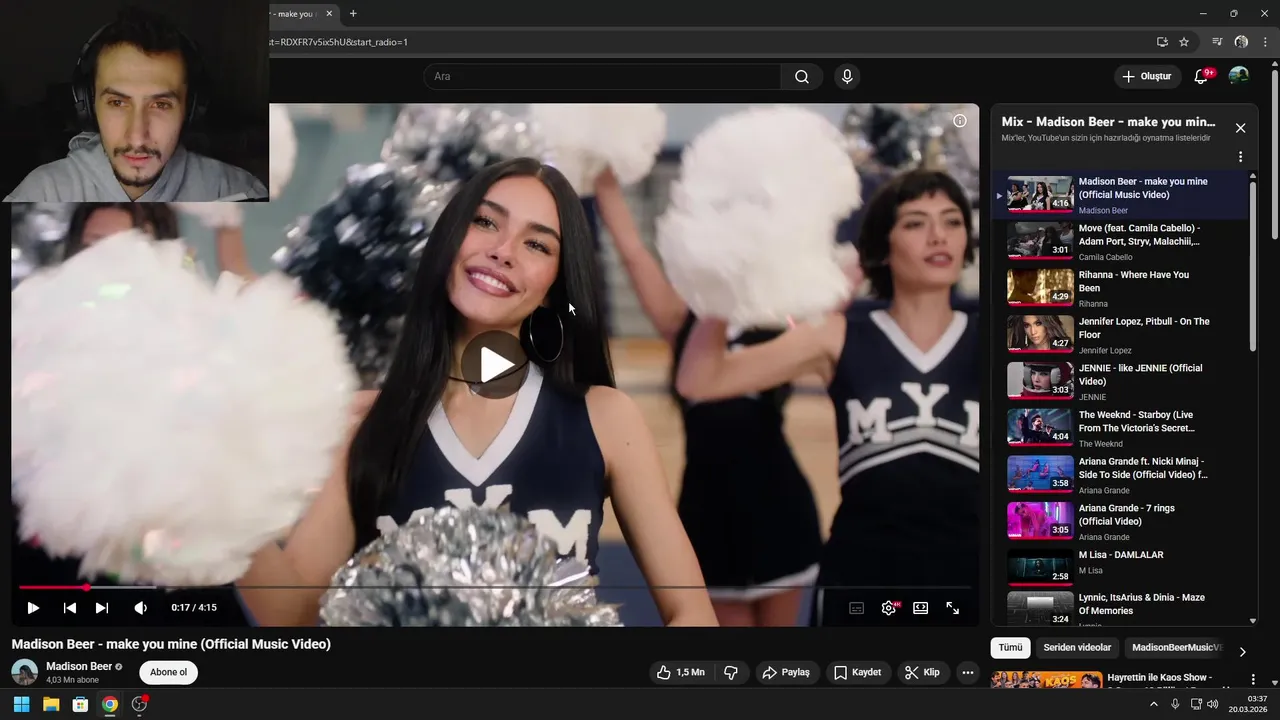Open the Madison Beer channel name link
The width and height of the screenshot is (1280, 720).
pos(79,666)
